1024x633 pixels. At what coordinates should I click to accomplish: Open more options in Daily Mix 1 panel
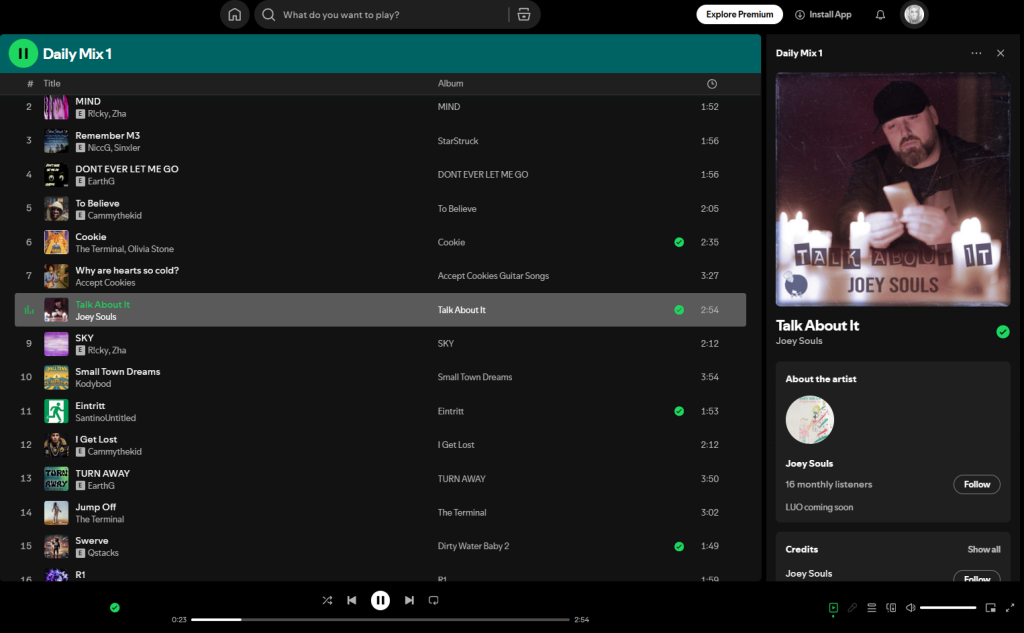tap(976, 53)
